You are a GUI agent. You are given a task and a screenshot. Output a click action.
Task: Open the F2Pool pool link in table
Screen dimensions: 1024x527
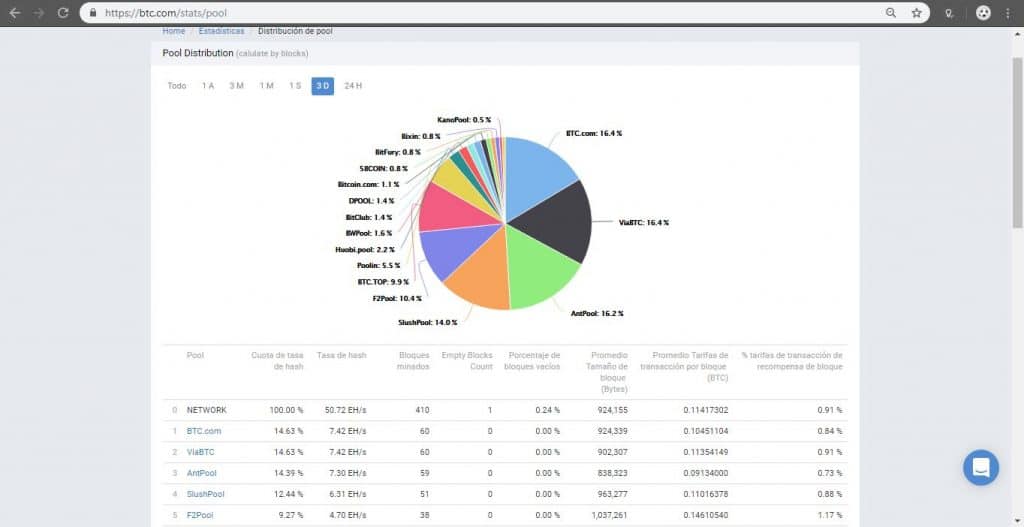(200, 515)
